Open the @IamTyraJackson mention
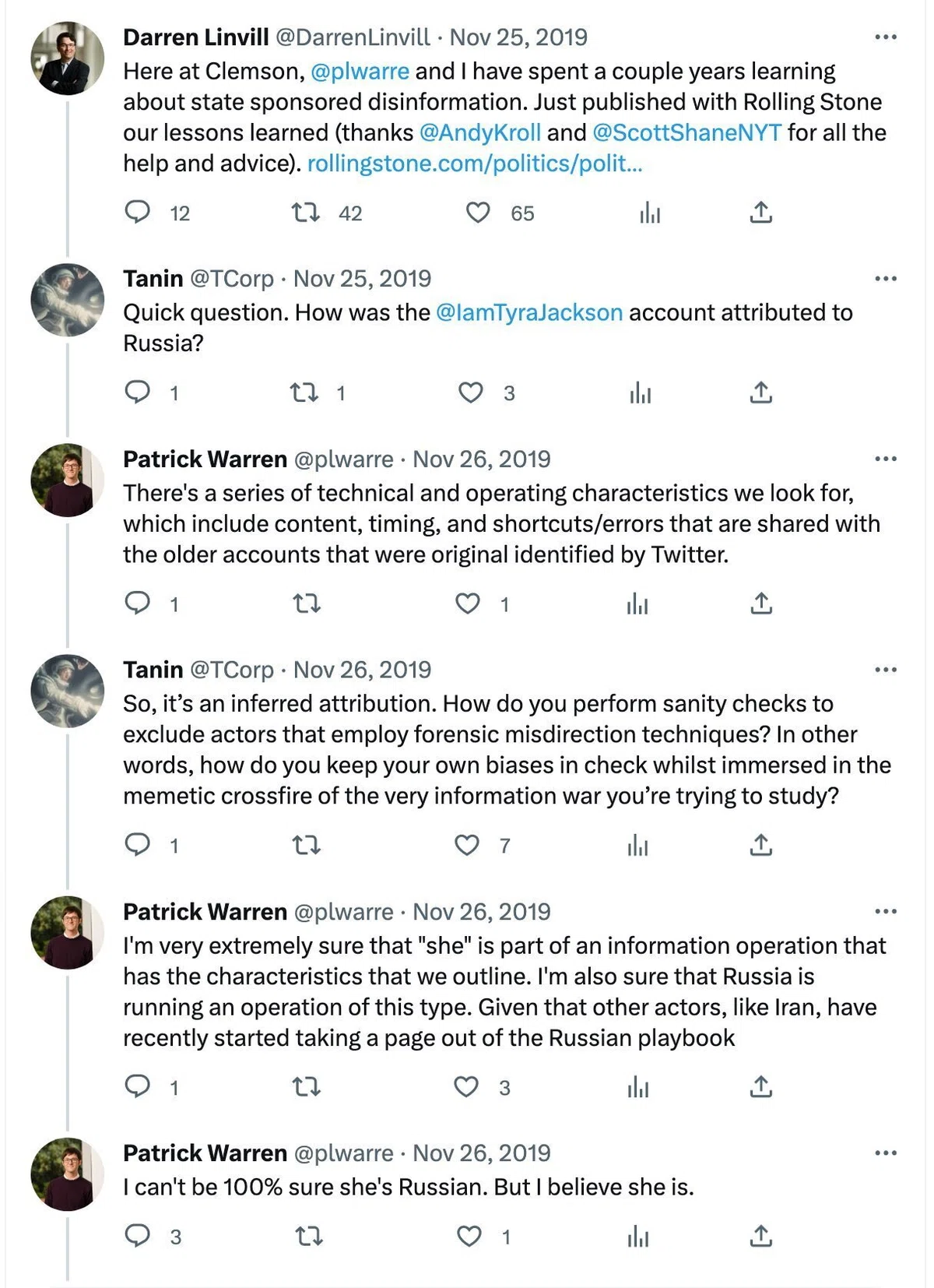Screen dimensions: 934x1288 529,313
